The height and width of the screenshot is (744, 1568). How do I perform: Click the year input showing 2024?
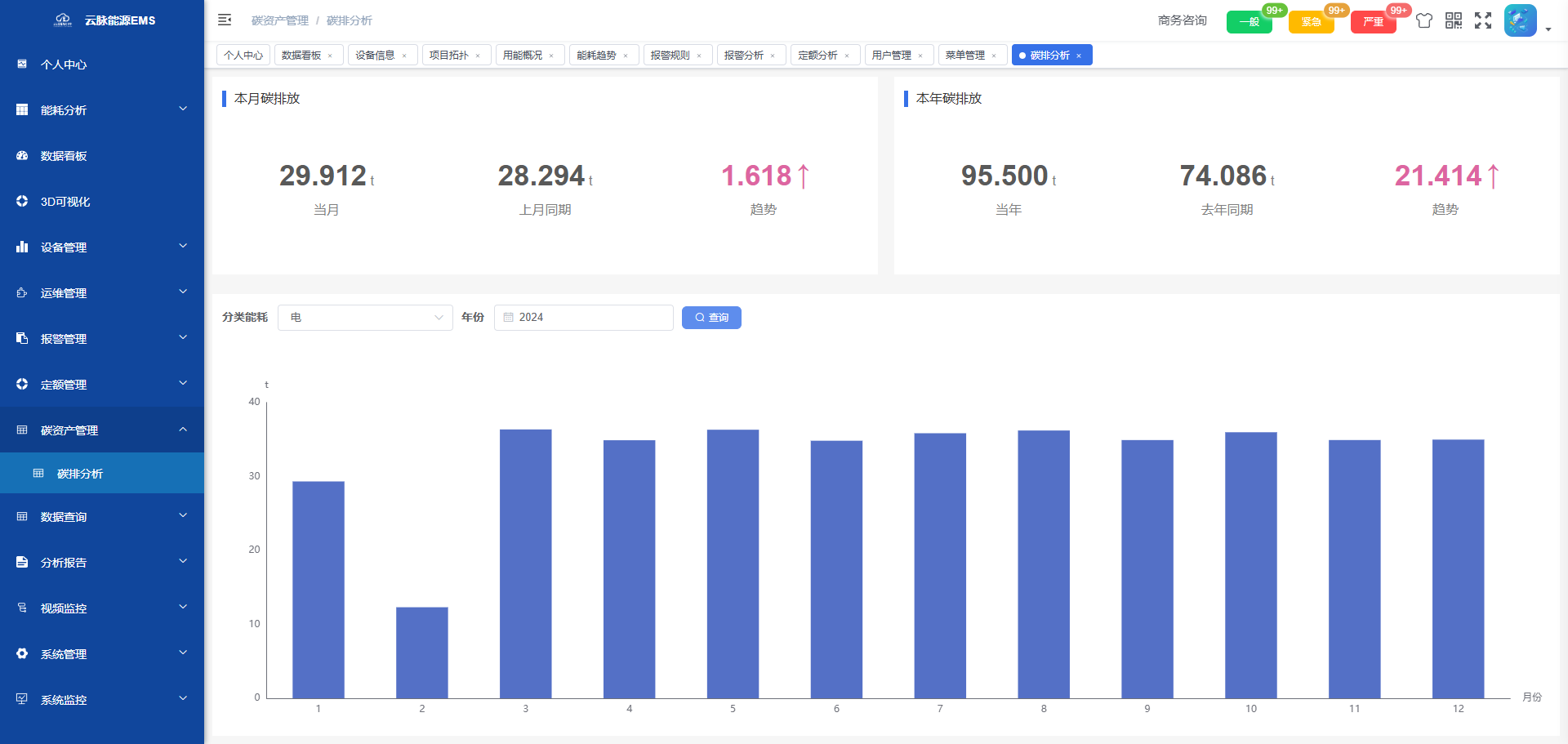(x=584, y=318)
